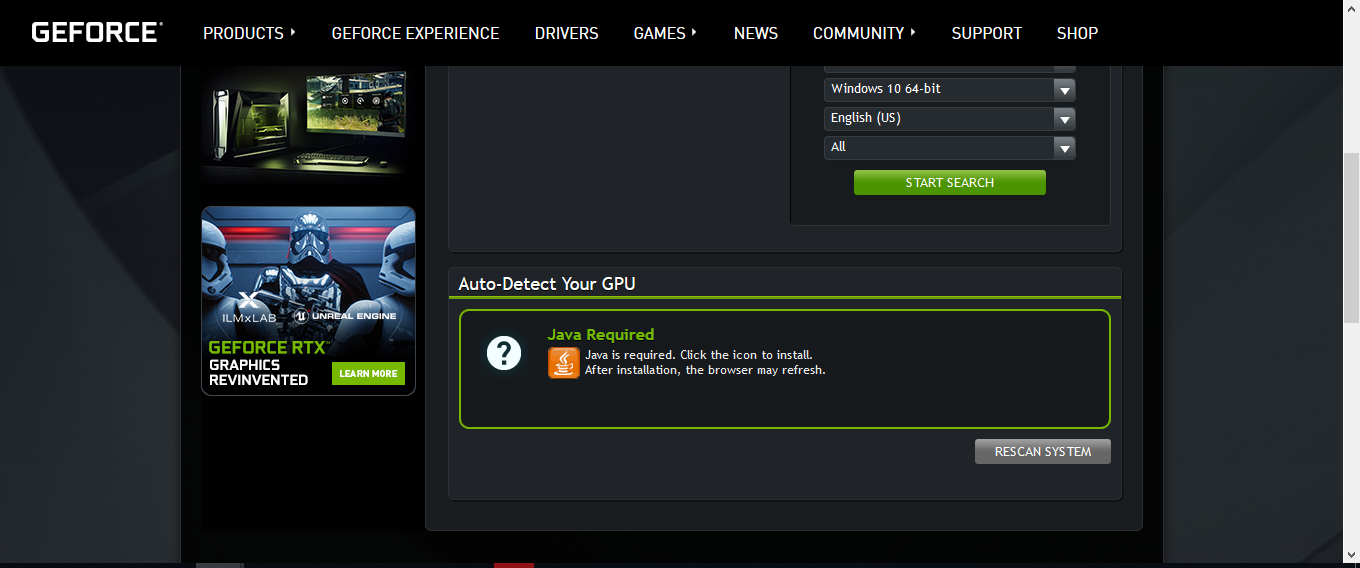1360x568 pixels.
Task: Click Learn More on GeForce RTX ad
Action: pyautogui.click(x=368, y=374)
